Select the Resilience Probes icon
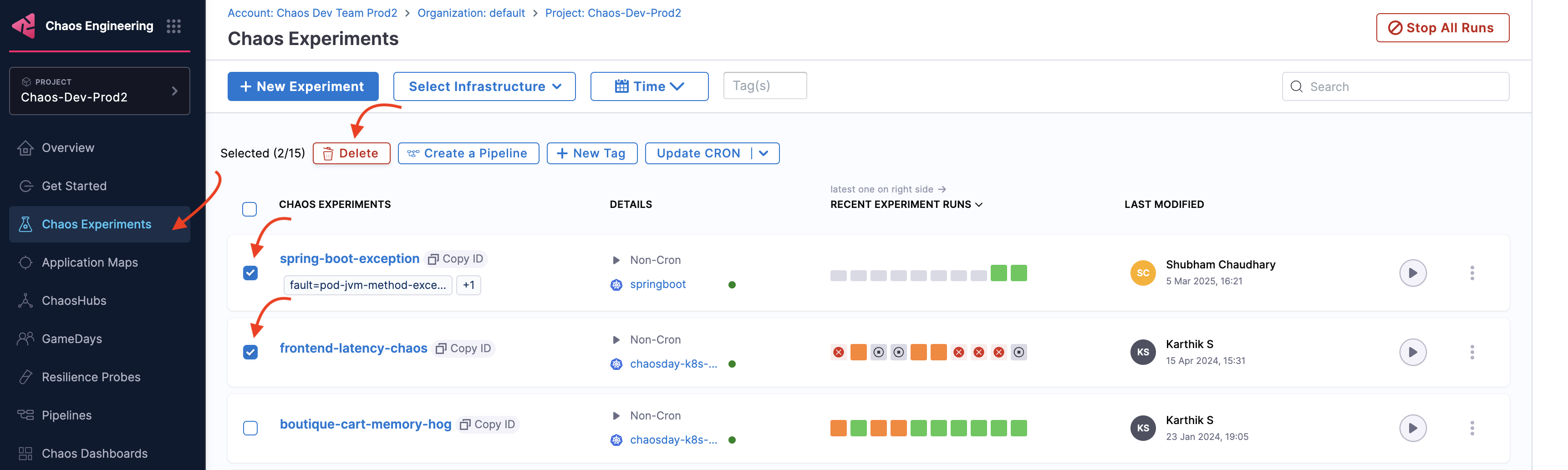This screenshot has height=470, width=1568. click(25, 377)
